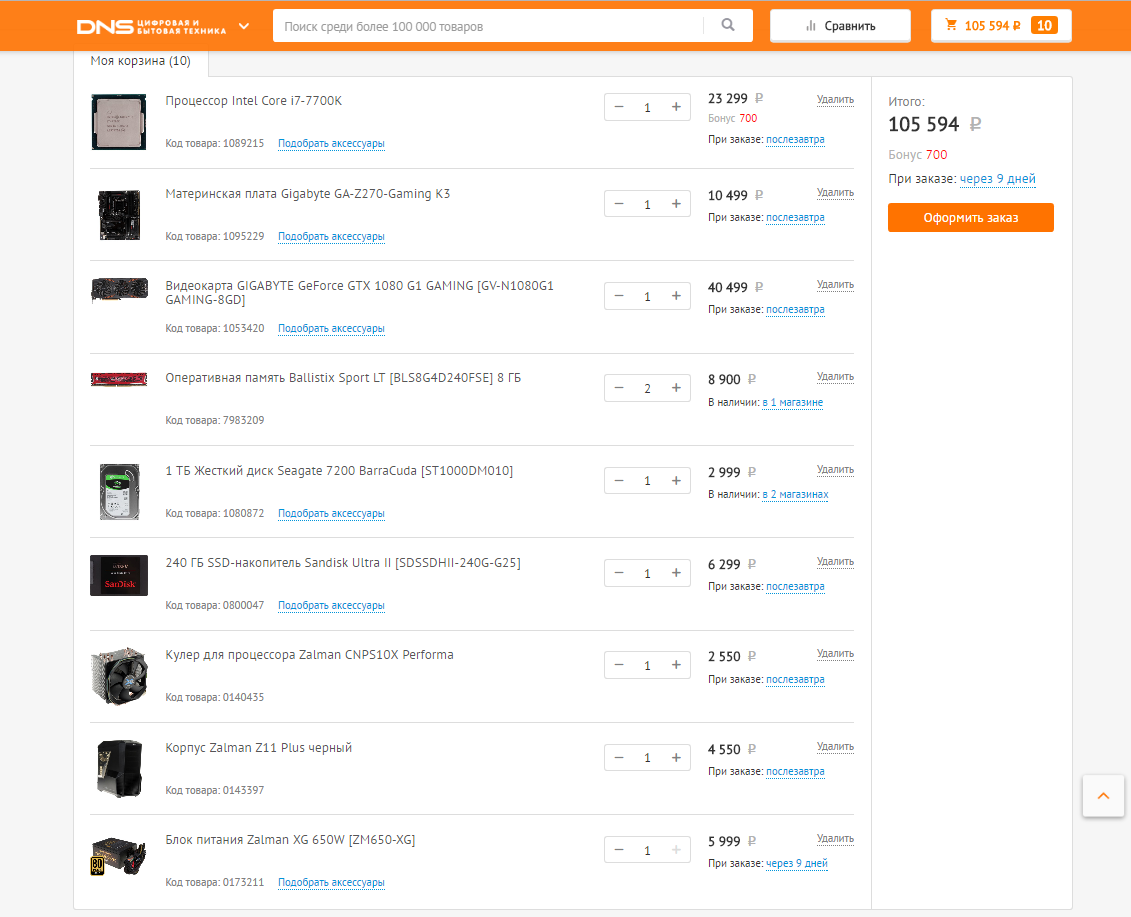This screenshot has height=917, width=1131.
Task: Decrease quantity of Seagate BarraCuda drive
Action: coord(619,481)
